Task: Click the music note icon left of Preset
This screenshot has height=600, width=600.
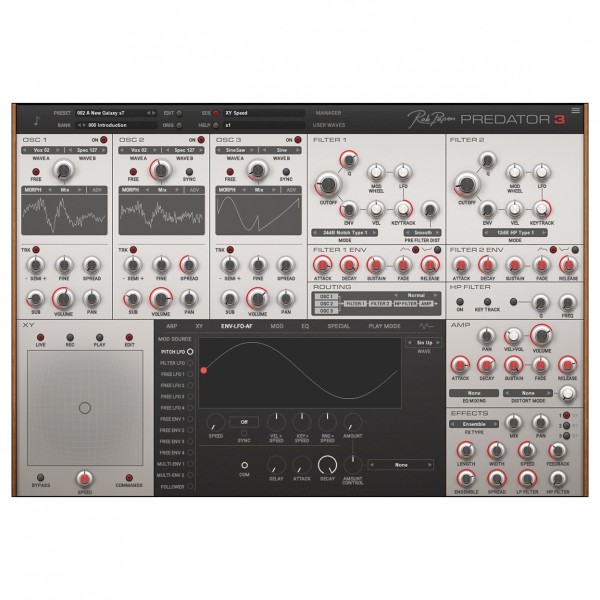Action: (37, 121)
